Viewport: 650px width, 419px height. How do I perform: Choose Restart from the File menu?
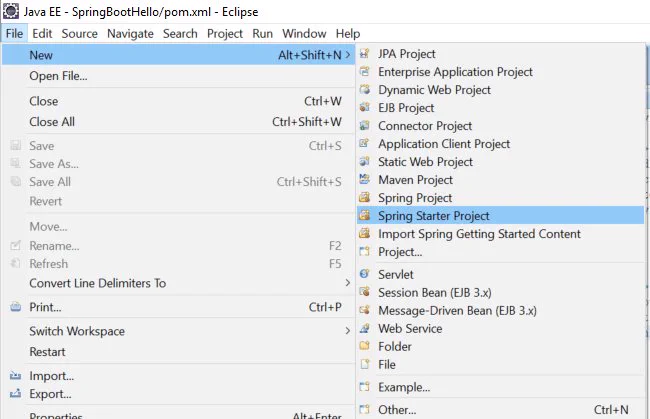178,352
